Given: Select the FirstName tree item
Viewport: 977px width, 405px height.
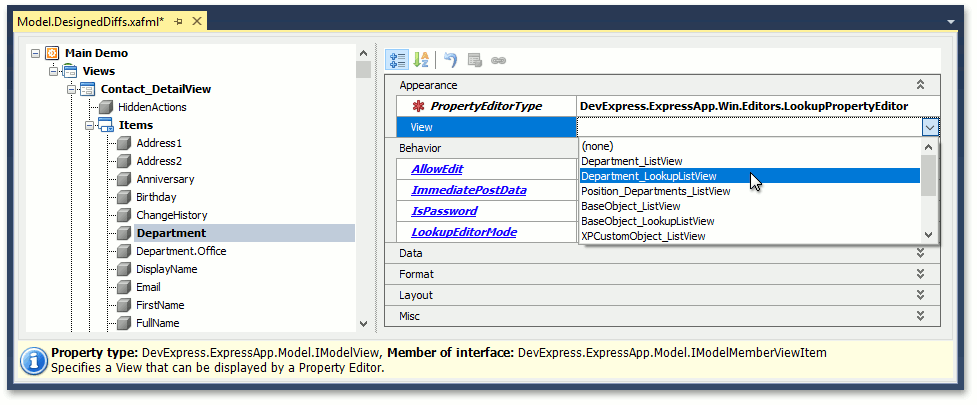Looking at the screenshot, I should tap(160, 306).
